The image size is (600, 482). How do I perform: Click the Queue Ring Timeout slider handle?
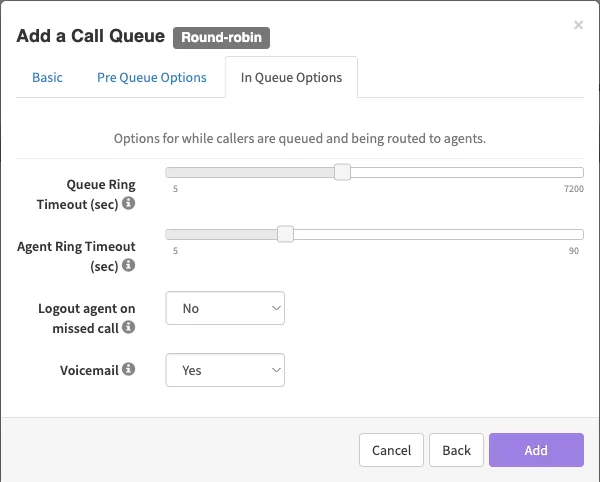pyautogui.click(x=342, y=172)
